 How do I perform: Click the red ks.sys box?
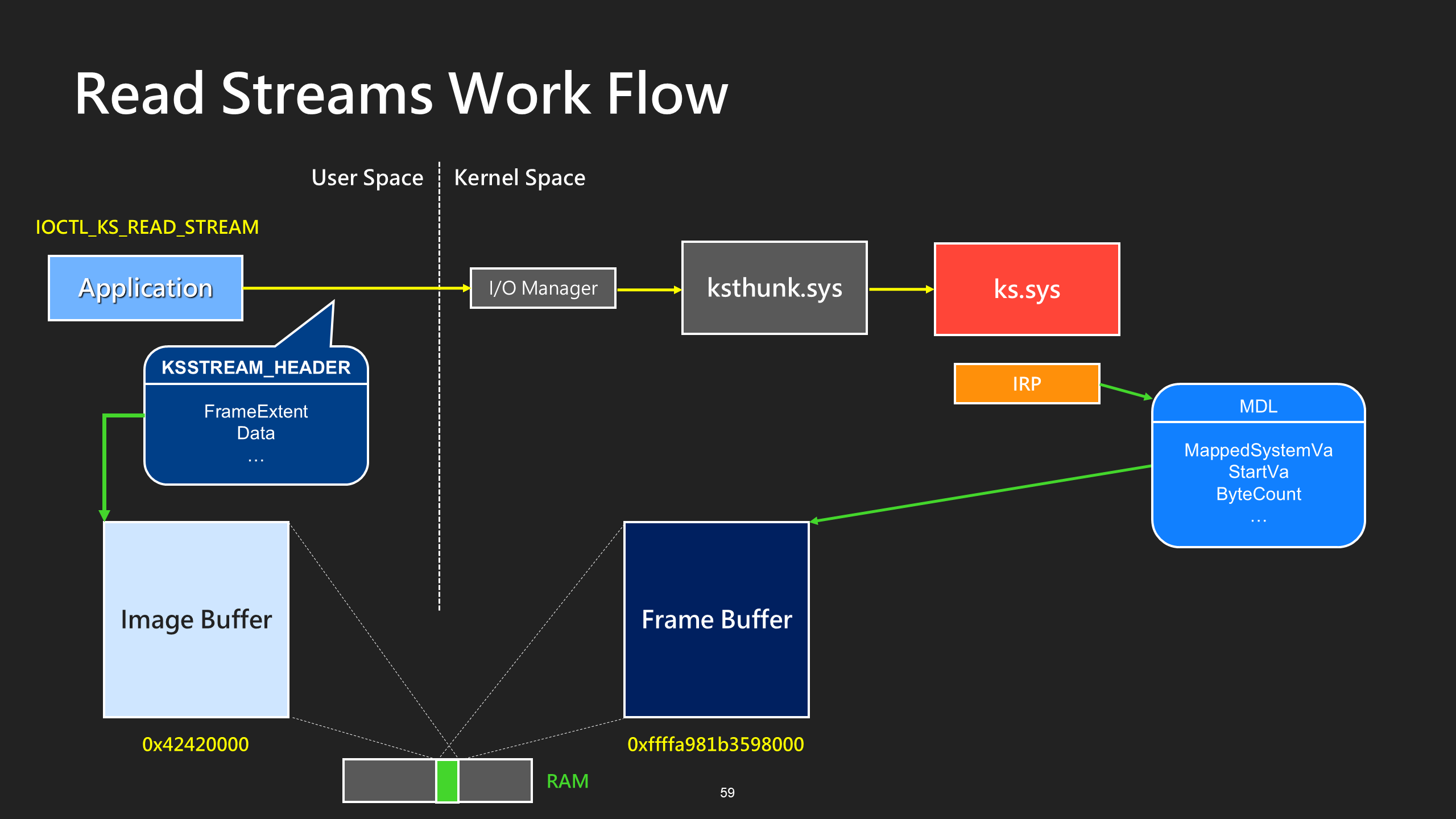(1027, 289)
